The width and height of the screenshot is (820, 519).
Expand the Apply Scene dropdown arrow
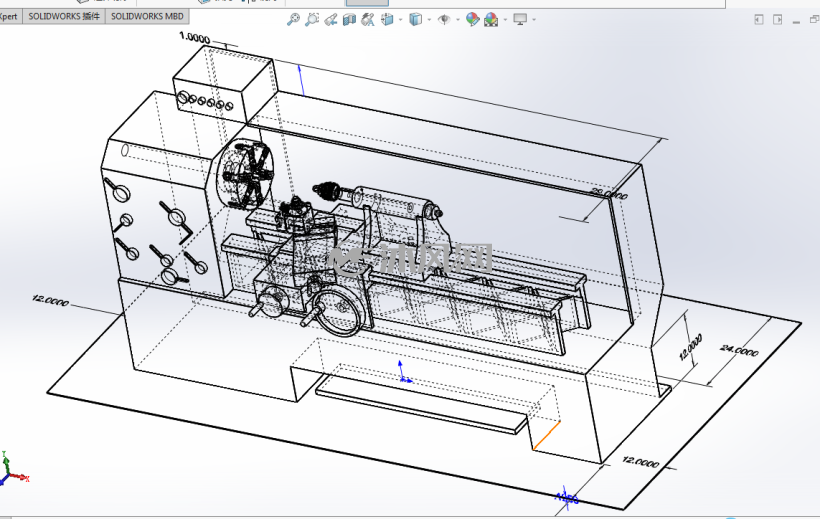(x=505, y=20)
